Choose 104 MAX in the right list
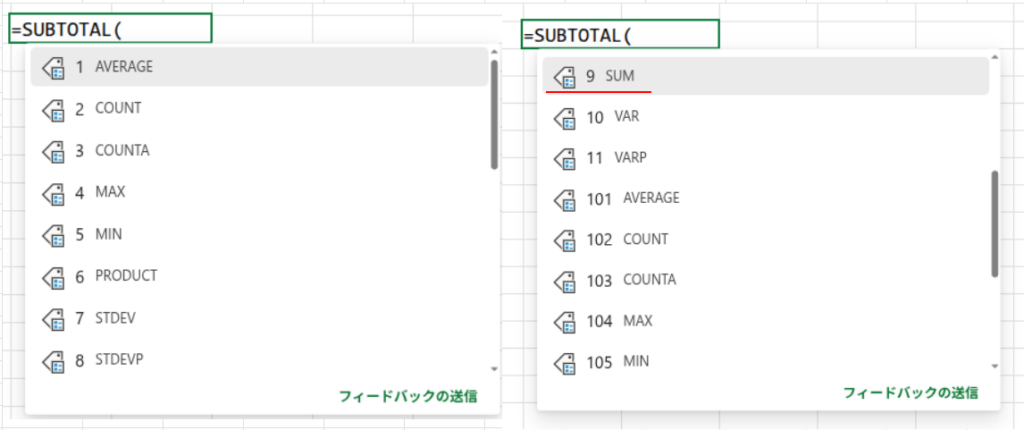Image resolution: width=1024 pixels, height=430 pixels. click(x=624, y=321)
